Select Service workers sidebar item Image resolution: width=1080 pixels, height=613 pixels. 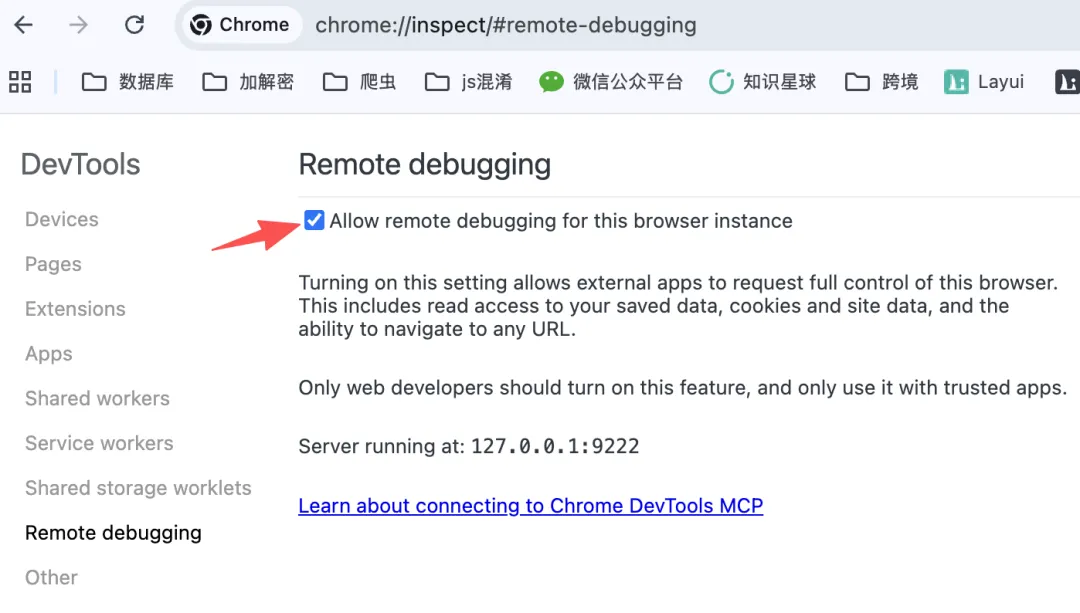pos(99,443)
